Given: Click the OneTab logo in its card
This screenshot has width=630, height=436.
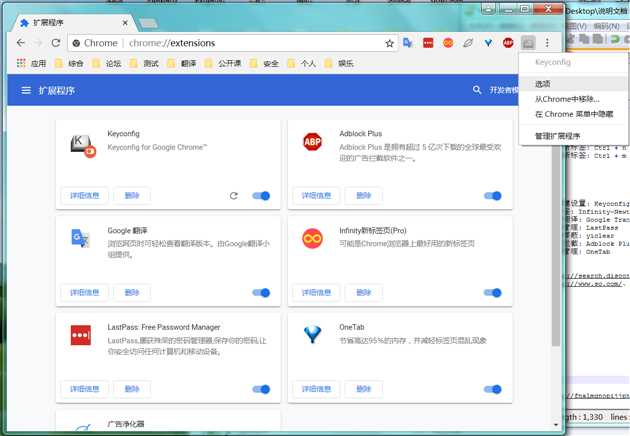Looking at the screenshot, I should click(313, 334).
